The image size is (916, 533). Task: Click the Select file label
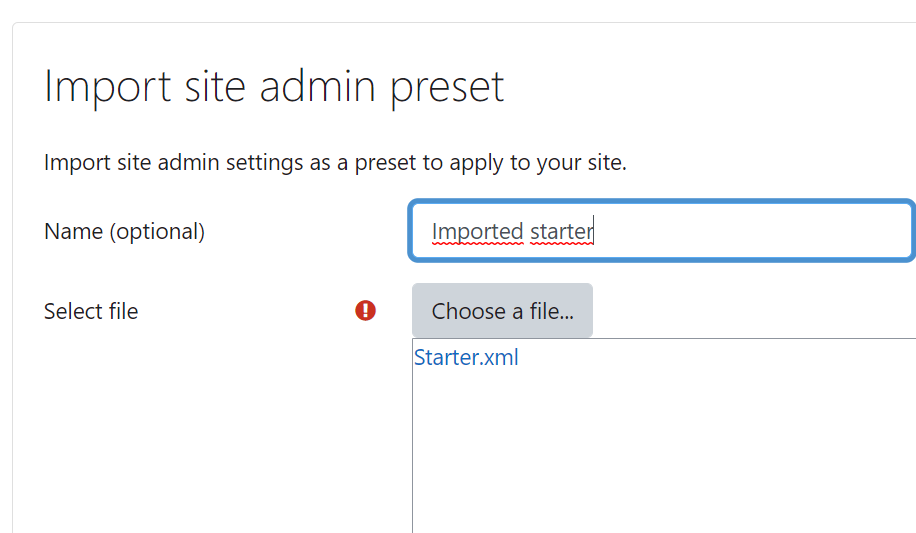91,311
